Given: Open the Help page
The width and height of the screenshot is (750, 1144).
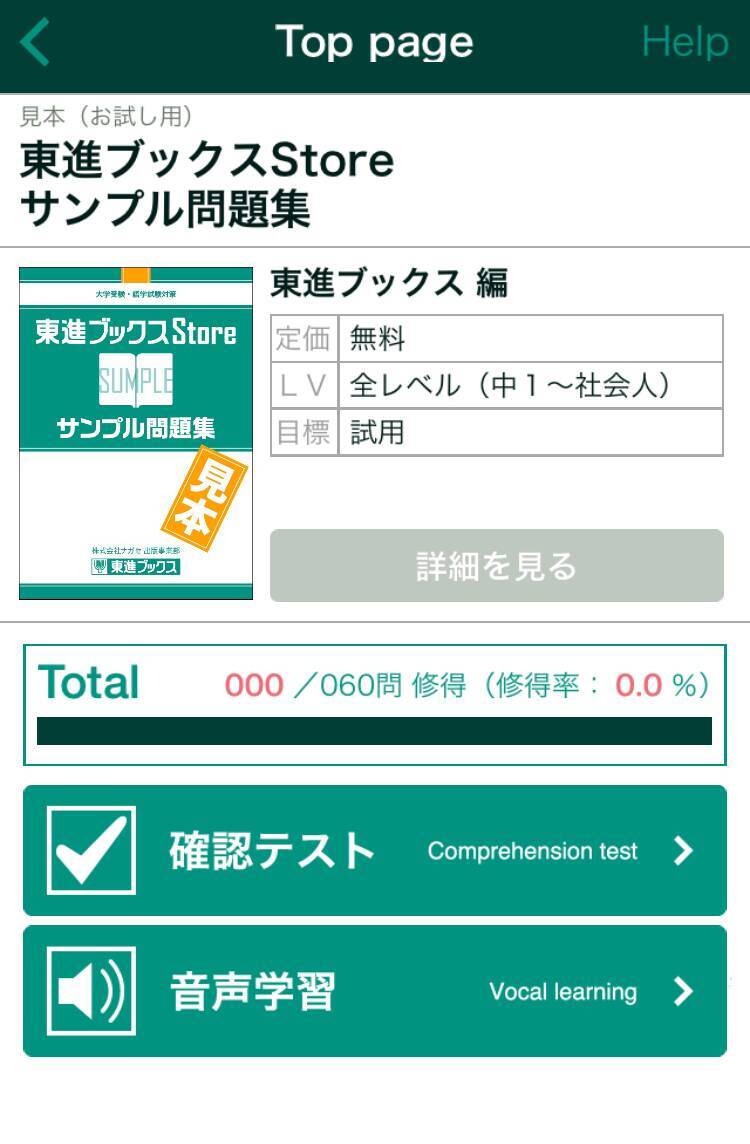Looking at the screenshot, I should point(684,43).
